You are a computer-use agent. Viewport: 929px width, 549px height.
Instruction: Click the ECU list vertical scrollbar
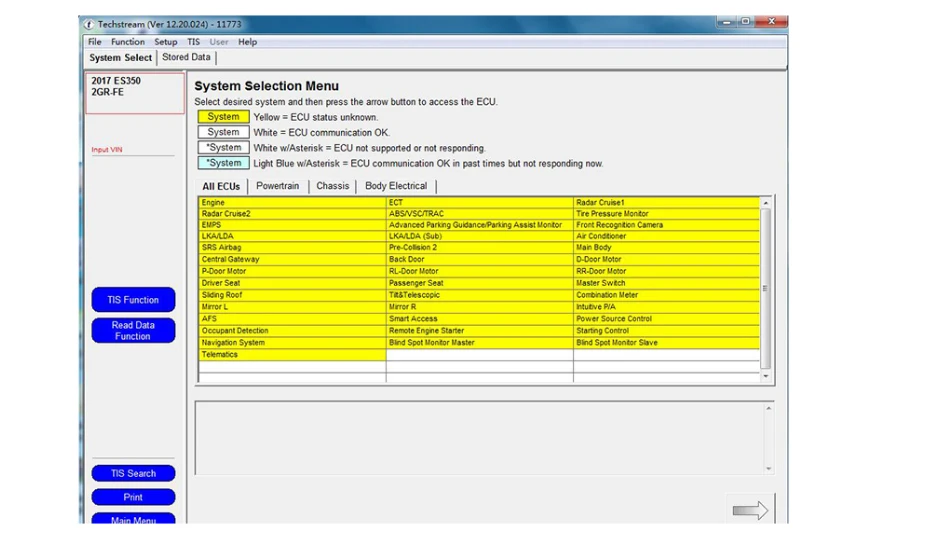click(765, 290)
